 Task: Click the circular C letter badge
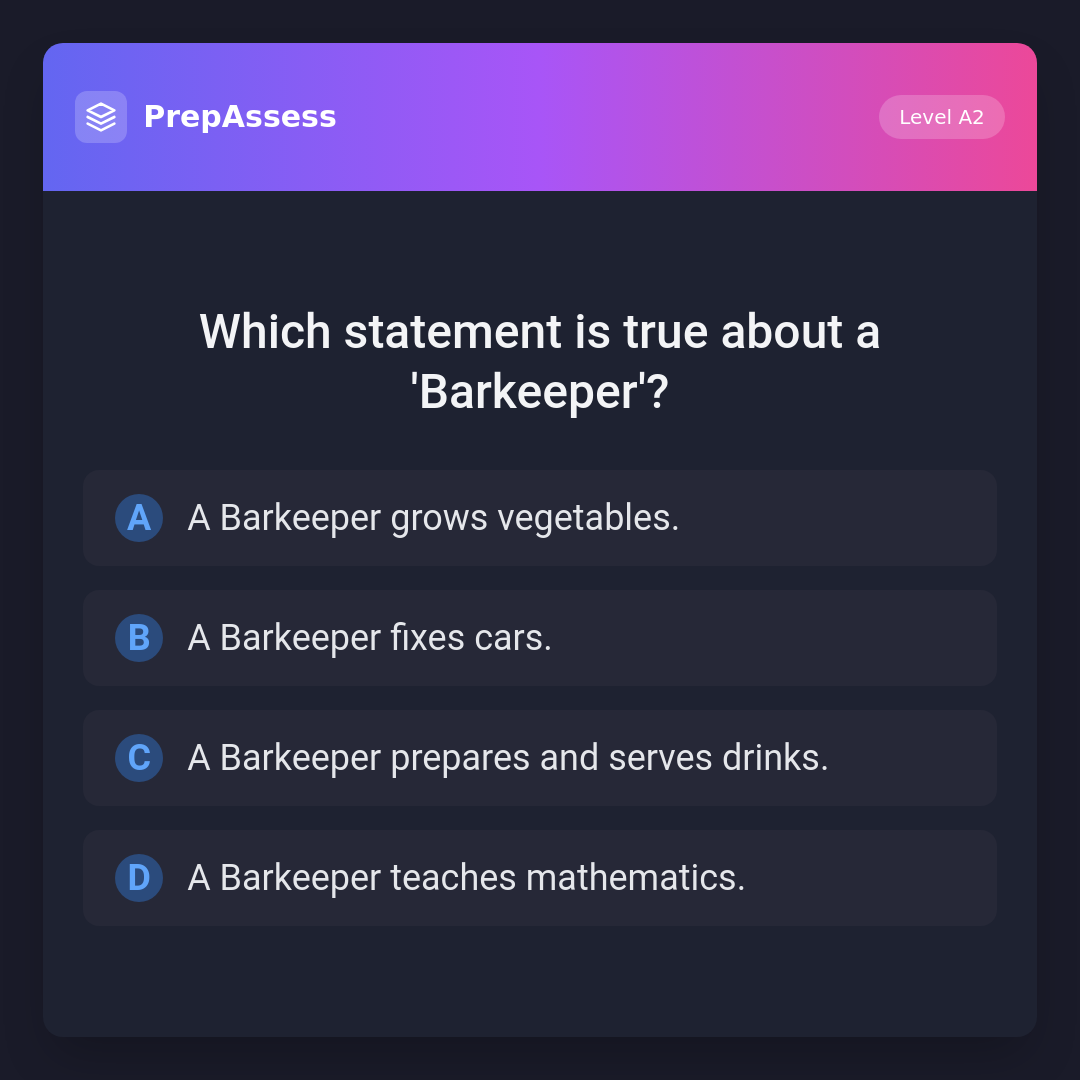click(139, 758)
